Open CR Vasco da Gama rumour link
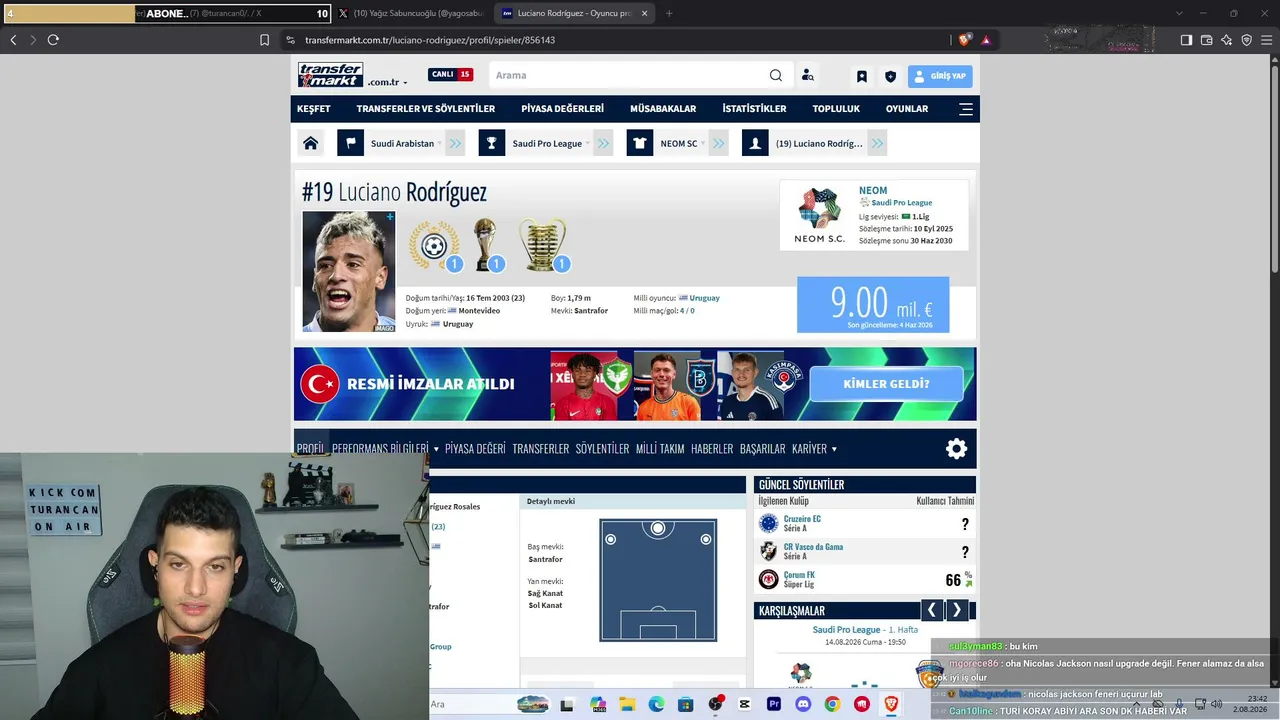 tap(813, 547)
